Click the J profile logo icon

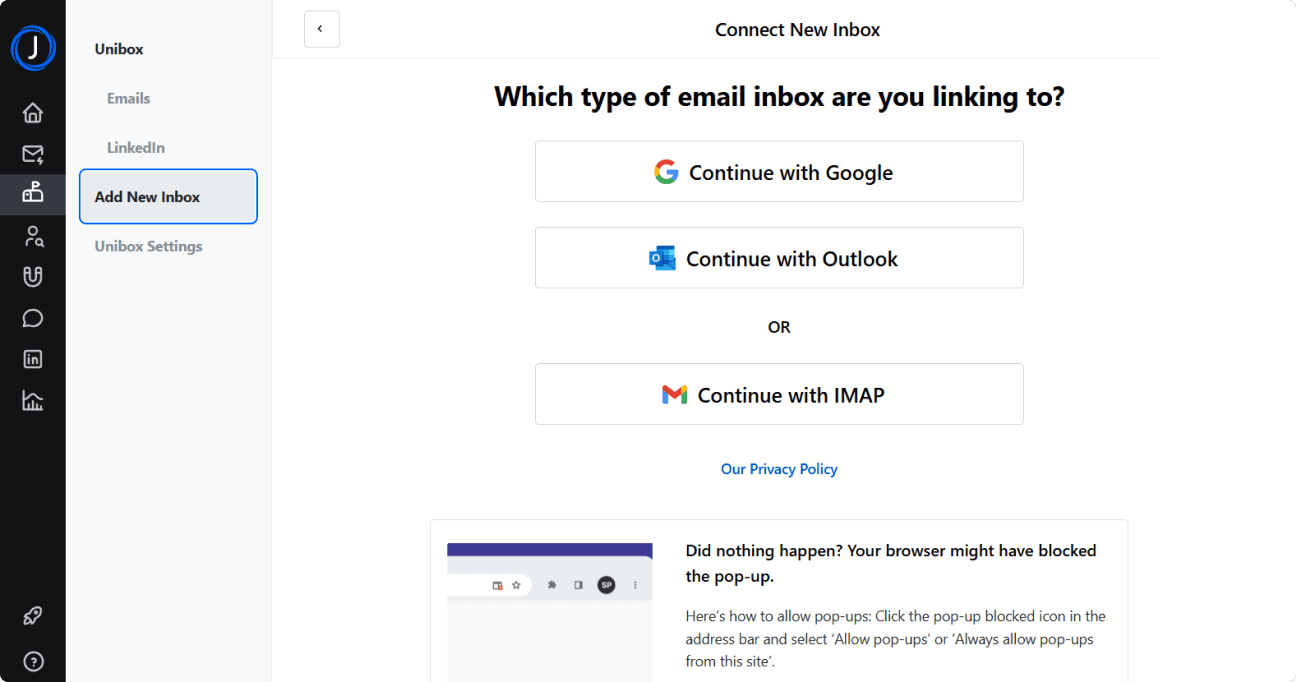pyautogui.click(x=33, y=47)
